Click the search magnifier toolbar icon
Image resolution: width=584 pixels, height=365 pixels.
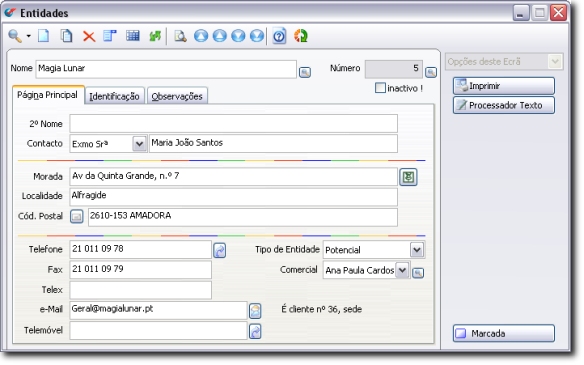[15, 36]
